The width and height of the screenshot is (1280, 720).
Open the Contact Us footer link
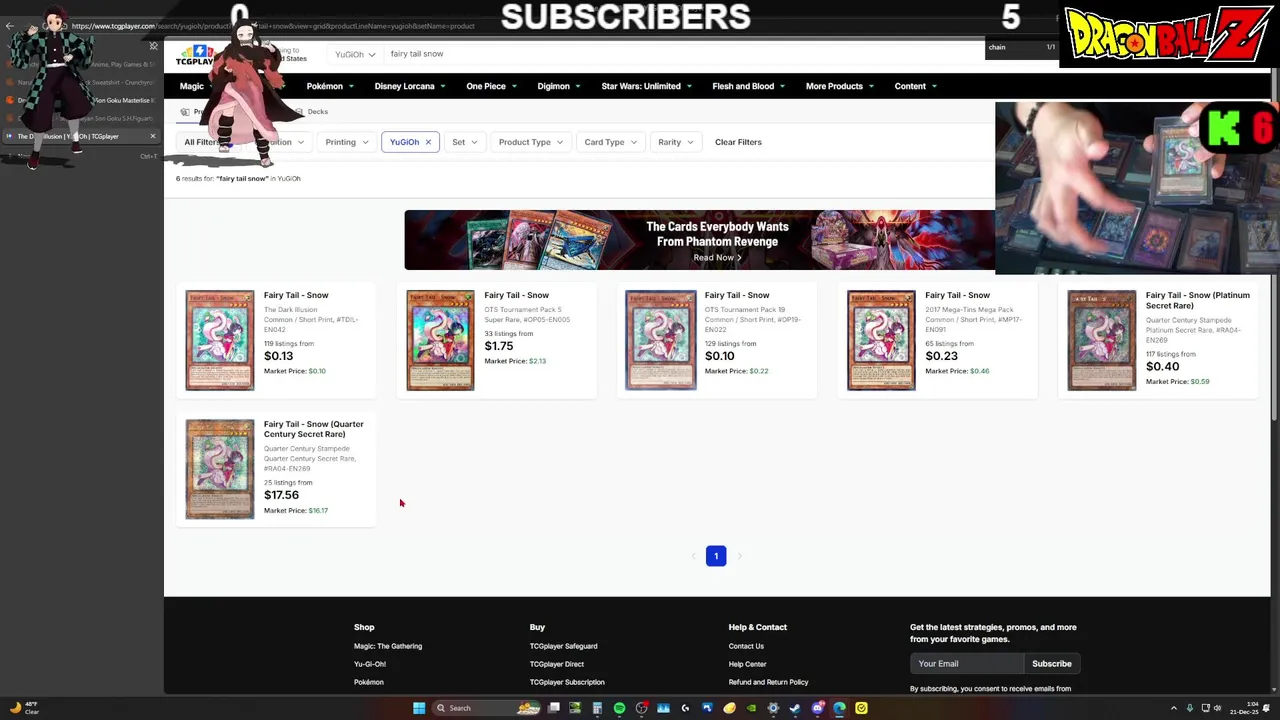746,646
